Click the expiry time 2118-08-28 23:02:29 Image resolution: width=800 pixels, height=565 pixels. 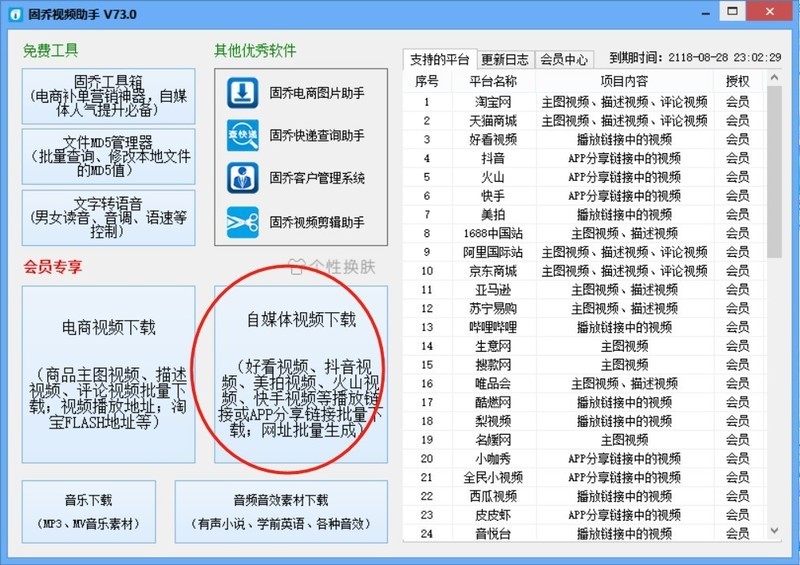724,57
